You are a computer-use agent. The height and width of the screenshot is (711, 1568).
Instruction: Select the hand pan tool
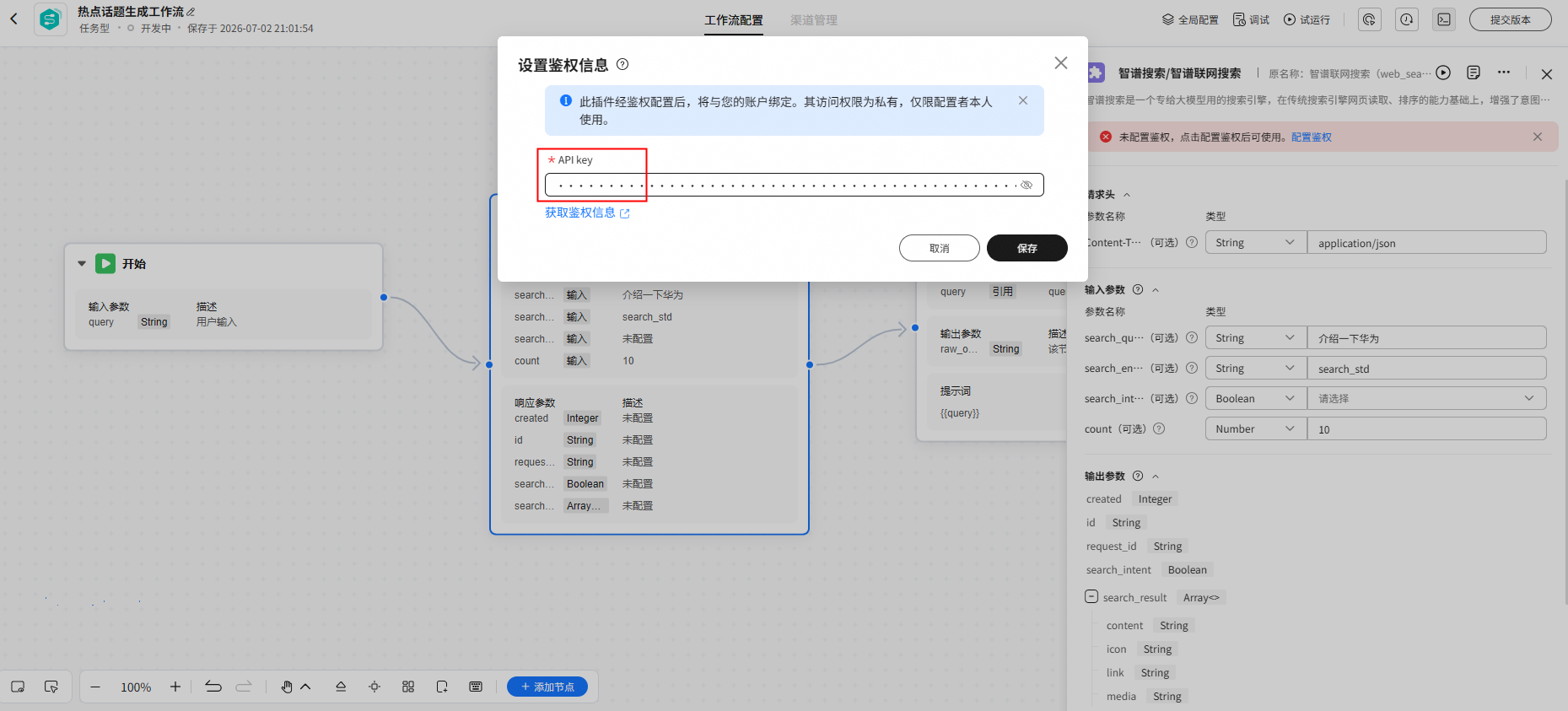(287, 687)
